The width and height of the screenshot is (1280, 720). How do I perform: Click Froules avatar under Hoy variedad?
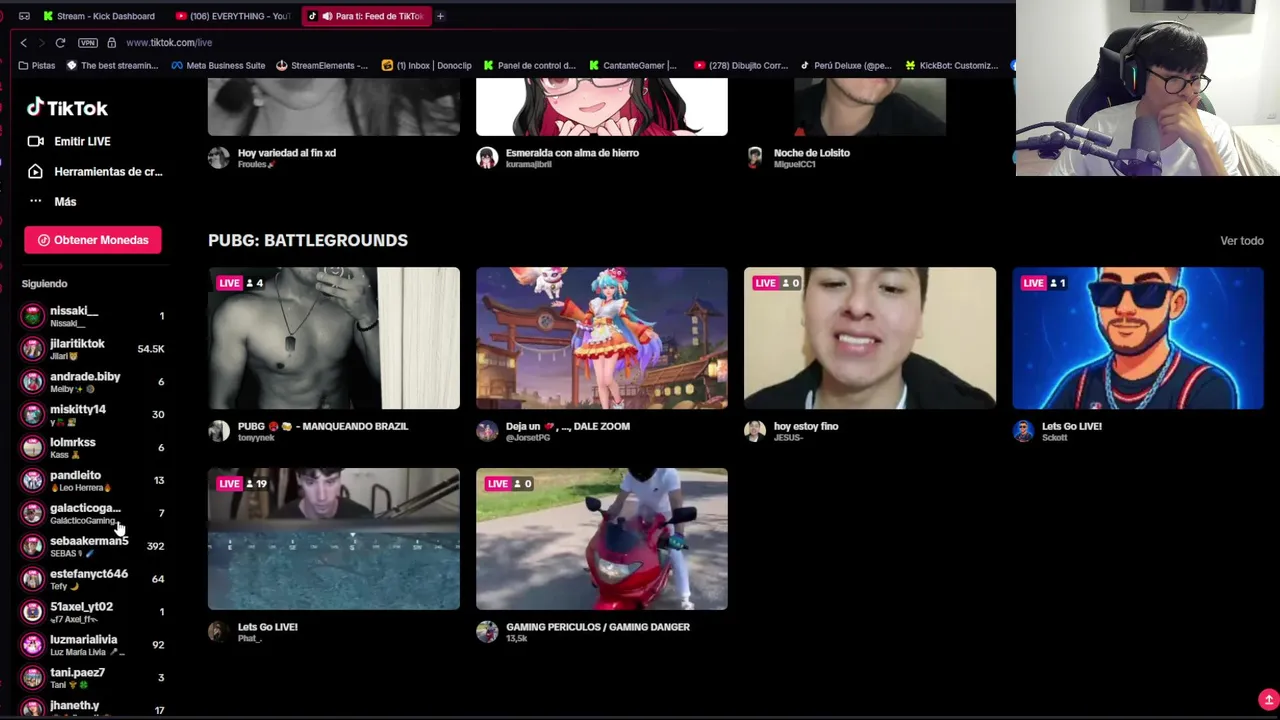[219, 158]
